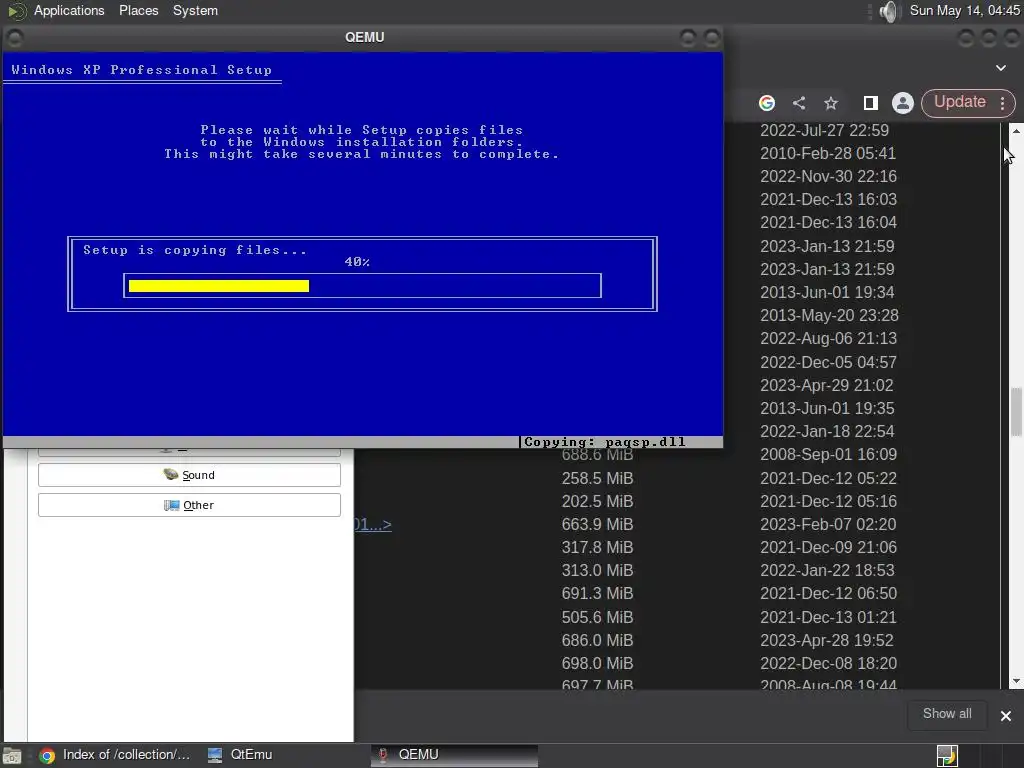Click the Chrome Update button
The image size is (1024, 768).
pos(959,102)
